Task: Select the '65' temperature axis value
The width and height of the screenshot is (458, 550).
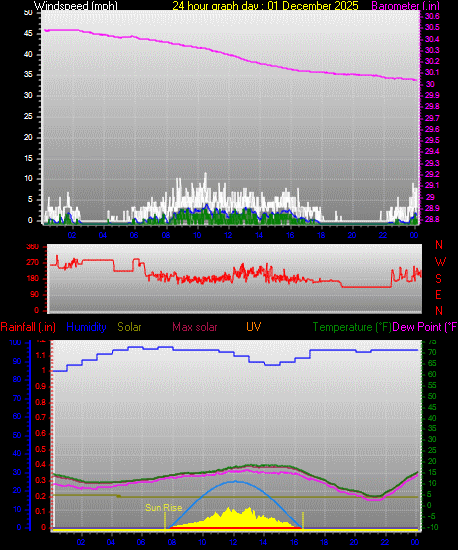Action: pos(432,364)
